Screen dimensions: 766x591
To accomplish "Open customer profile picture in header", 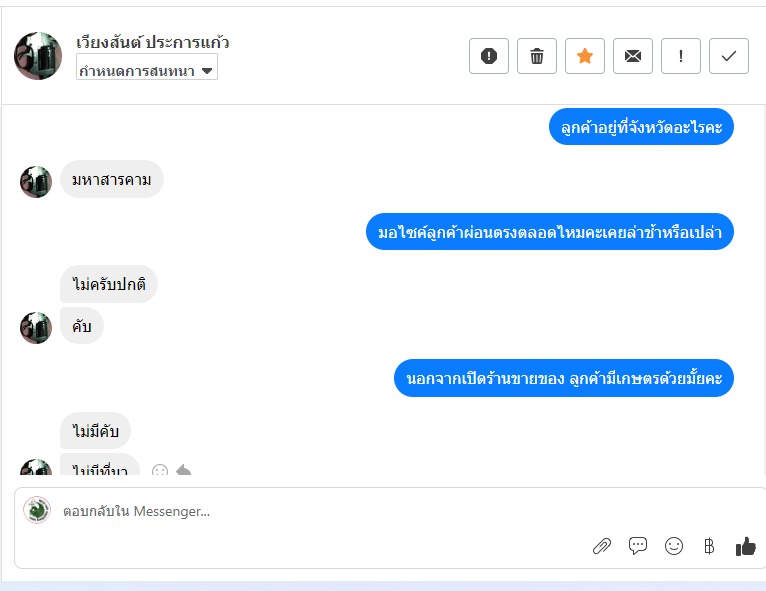I will [38, 56].
